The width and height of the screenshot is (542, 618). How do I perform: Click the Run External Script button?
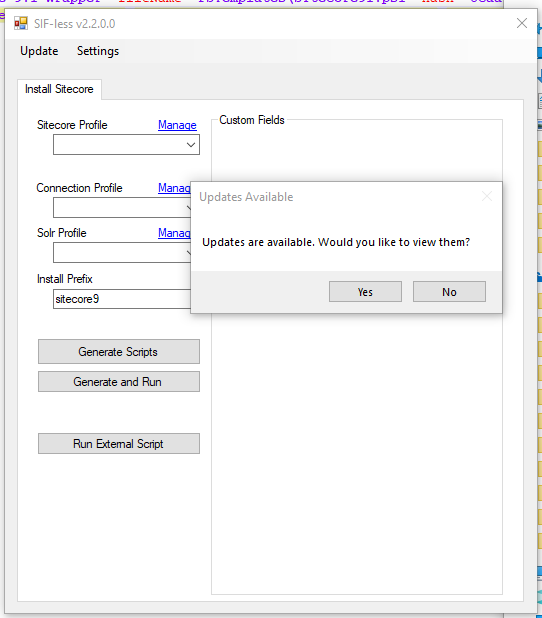[x=119, y=444]
